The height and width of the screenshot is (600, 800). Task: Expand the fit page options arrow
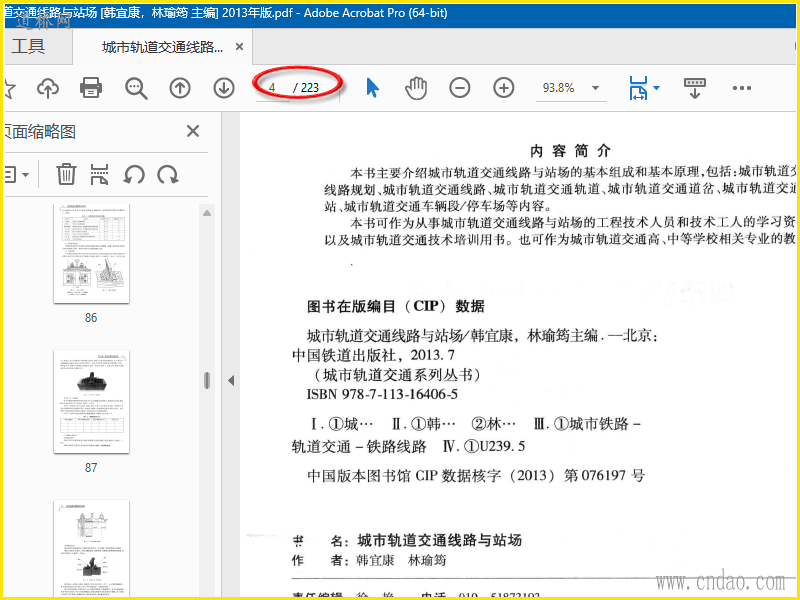pyautogui.click(x=657, y=88)
